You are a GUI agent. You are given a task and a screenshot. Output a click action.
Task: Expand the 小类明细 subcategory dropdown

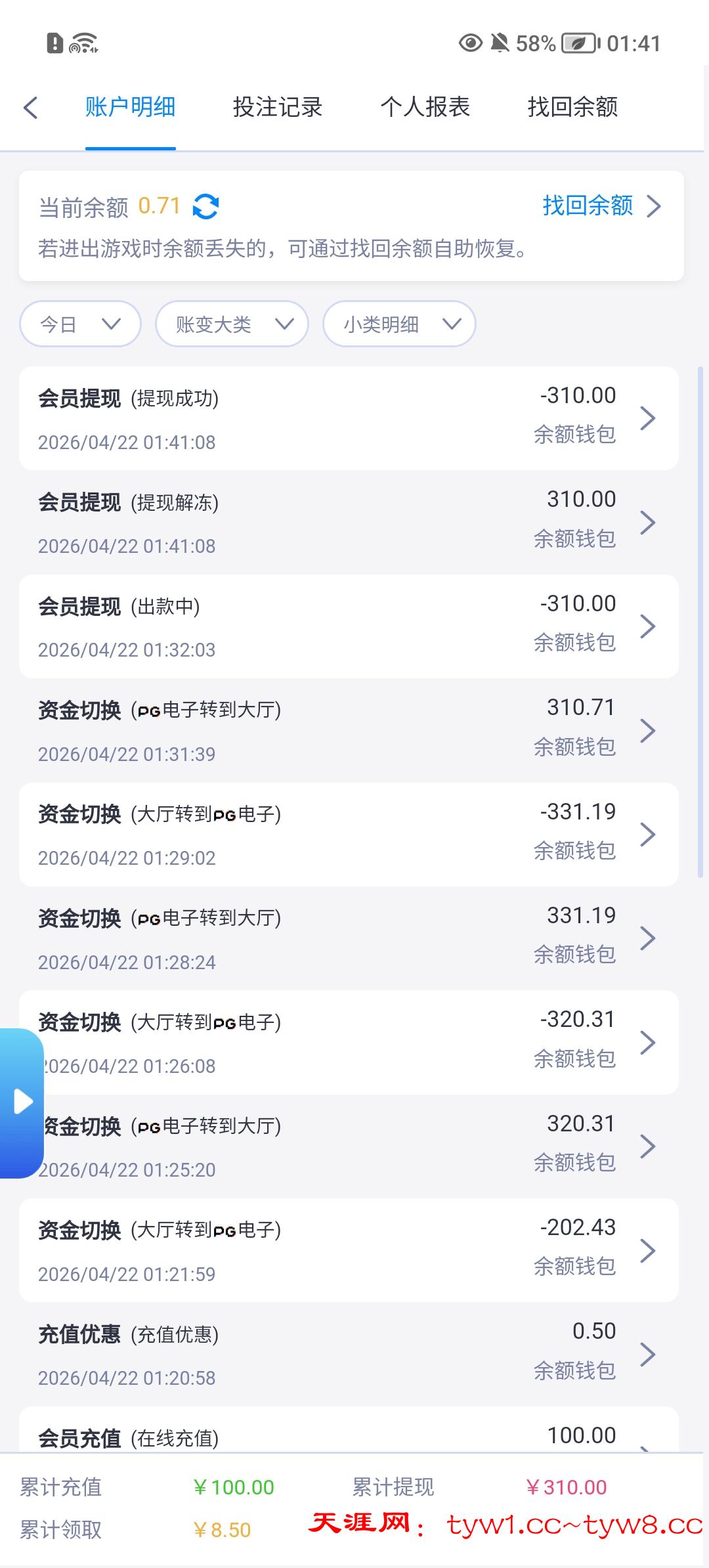pos(399,324)
